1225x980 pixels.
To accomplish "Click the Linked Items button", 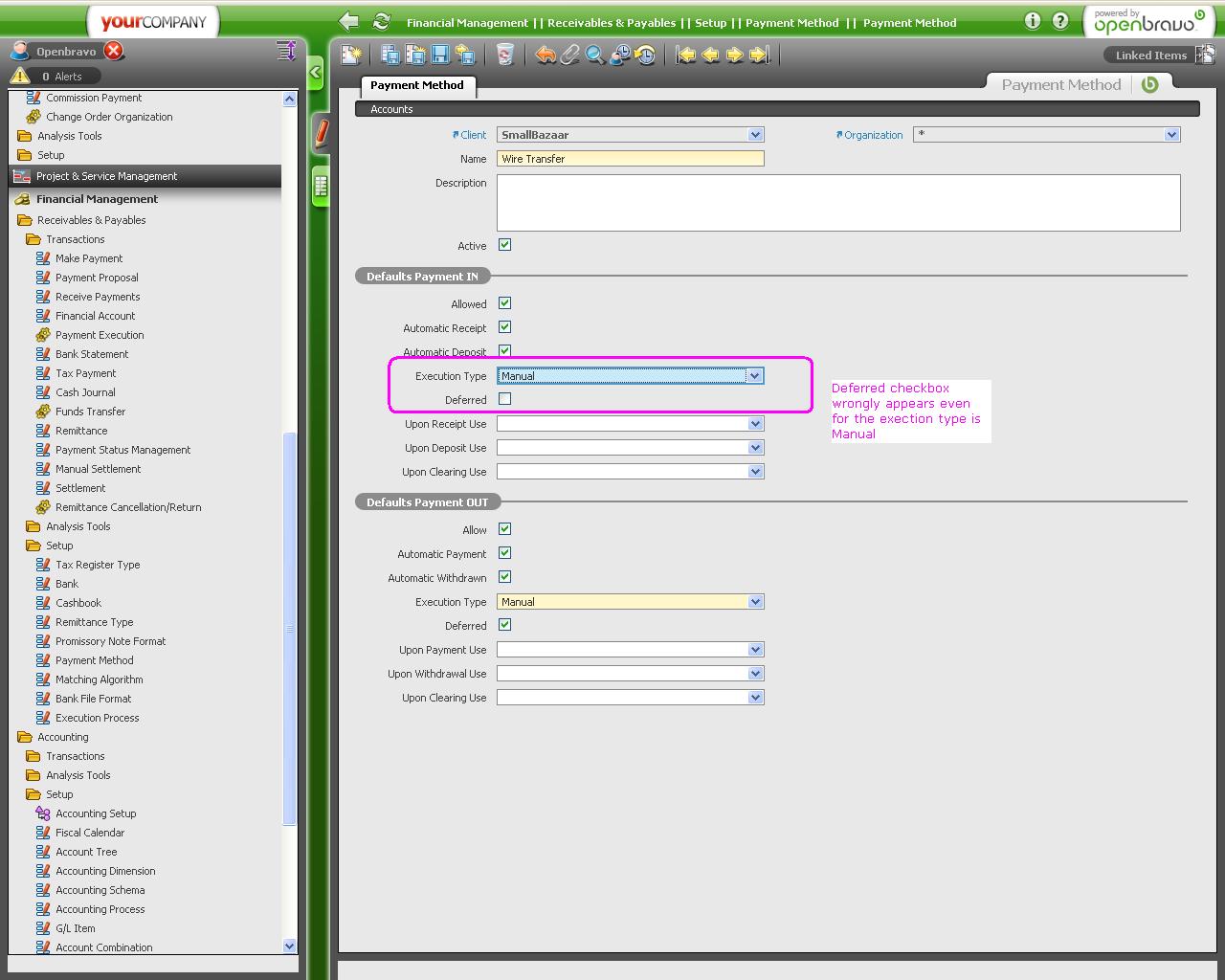I will pos(1150,56).
